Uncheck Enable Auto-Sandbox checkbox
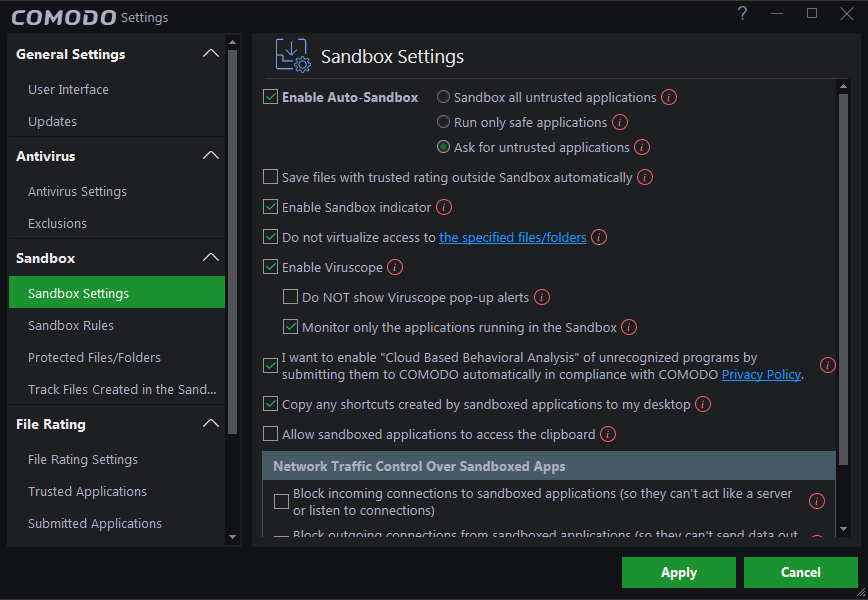 coord(270,98)
